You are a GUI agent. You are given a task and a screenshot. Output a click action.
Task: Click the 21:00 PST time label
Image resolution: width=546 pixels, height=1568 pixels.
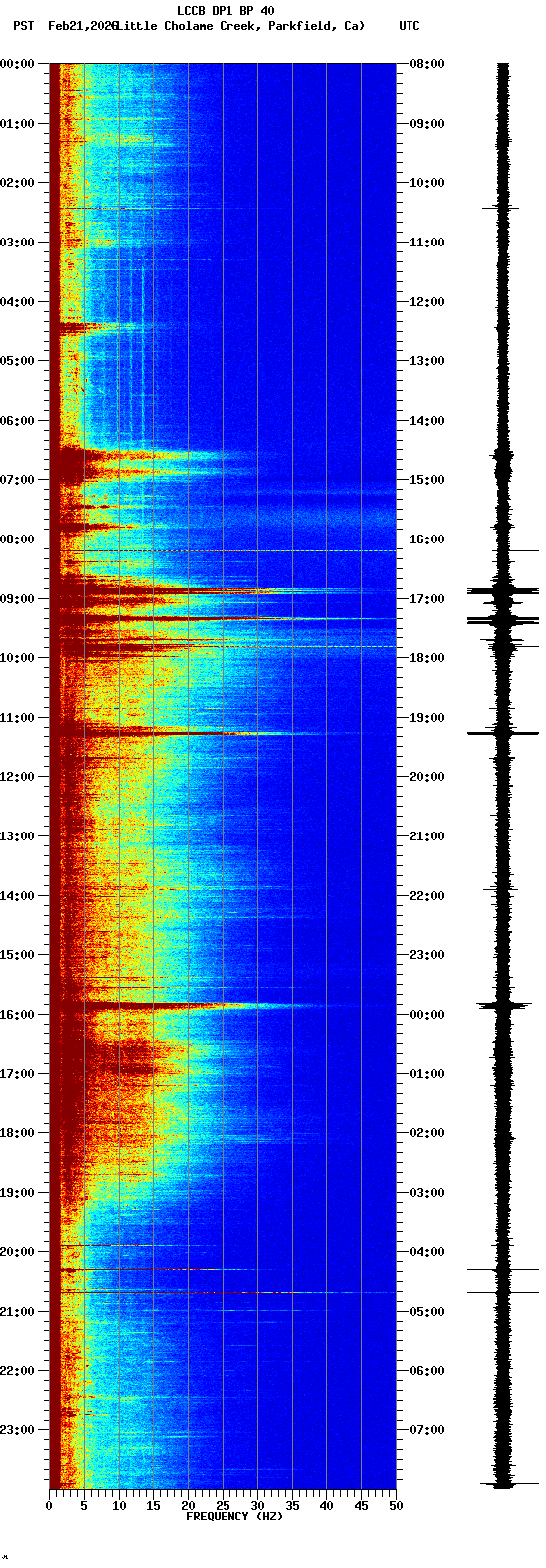(17, 1312)
